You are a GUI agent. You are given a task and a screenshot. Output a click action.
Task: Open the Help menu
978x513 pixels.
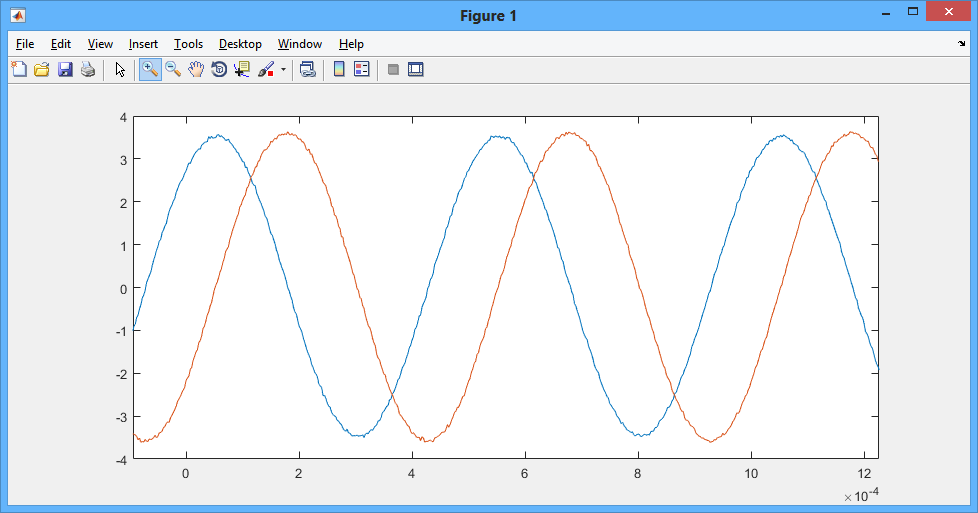351,44
